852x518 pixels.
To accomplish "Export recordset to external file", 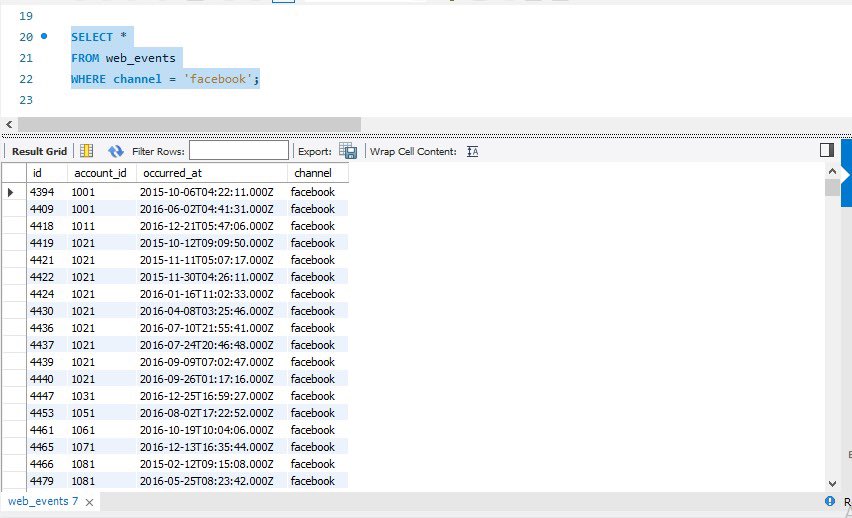I will (348, 151).
